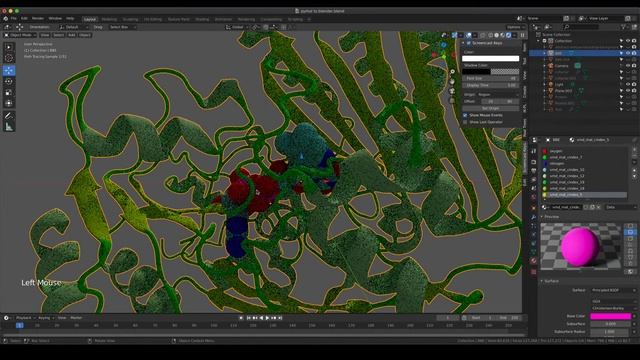This screenshot has height=360, width=640.
Task: Toggle render visibility camera icon of Light
Action: [634, 84]
